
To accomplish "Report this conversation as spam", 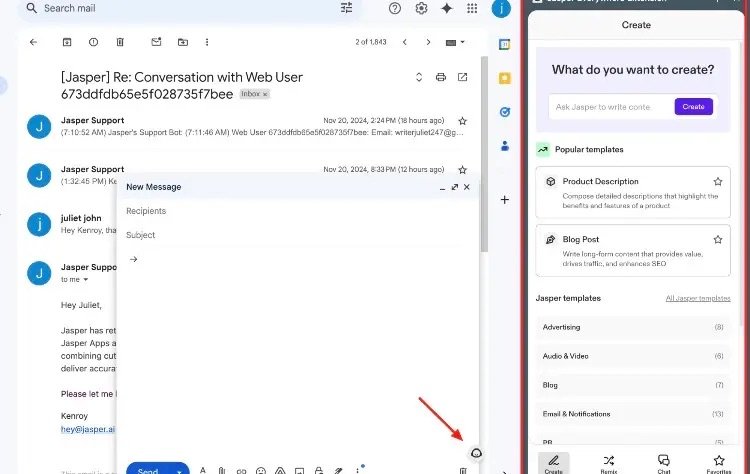I will click(93, 42).
